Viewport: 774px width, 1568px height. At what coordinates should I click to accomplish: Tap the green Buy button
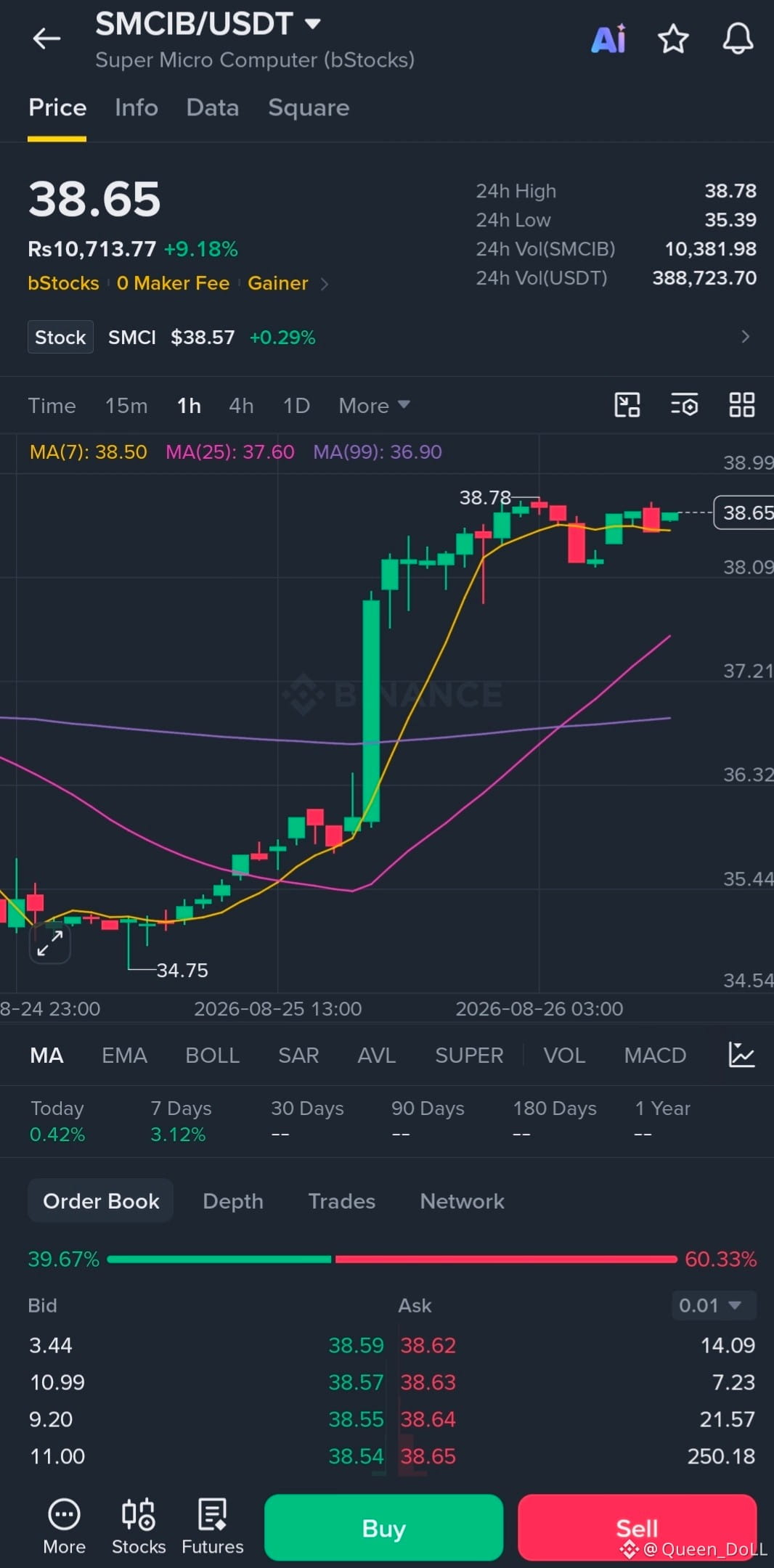point(383,1527)
